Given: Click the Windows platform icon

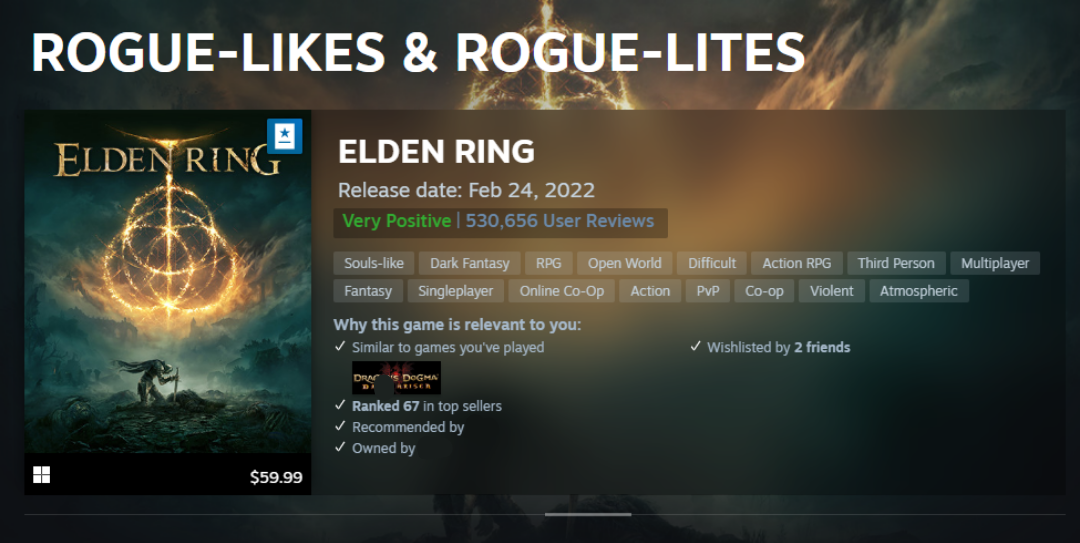Looking at the screenshot, I should (x=42, y=475).
